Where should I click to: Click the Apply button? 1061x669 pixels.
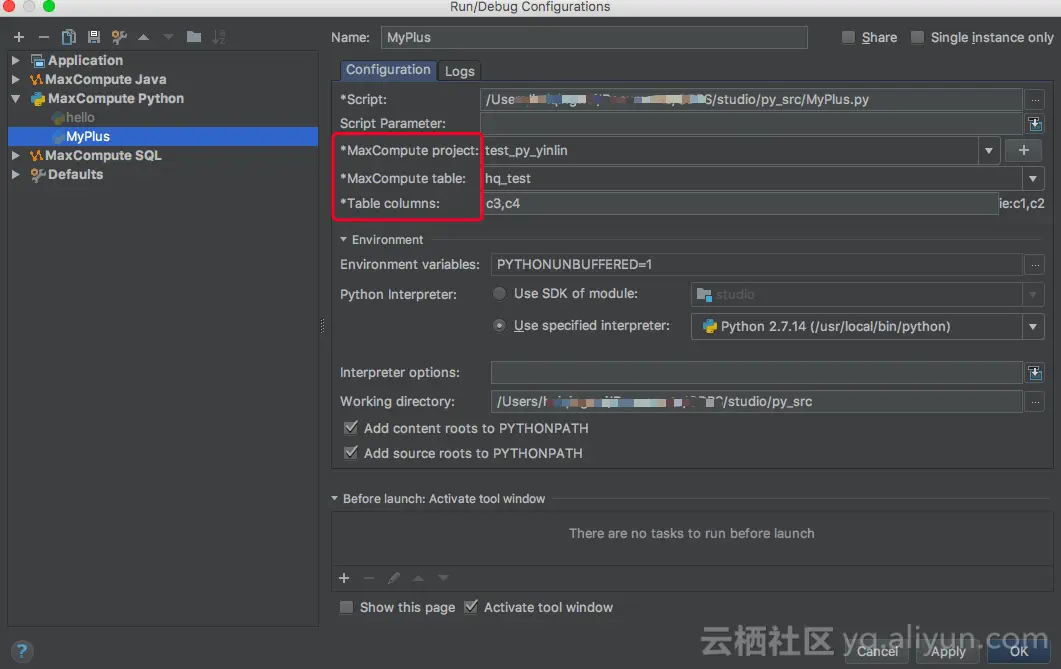coord(948,651)
